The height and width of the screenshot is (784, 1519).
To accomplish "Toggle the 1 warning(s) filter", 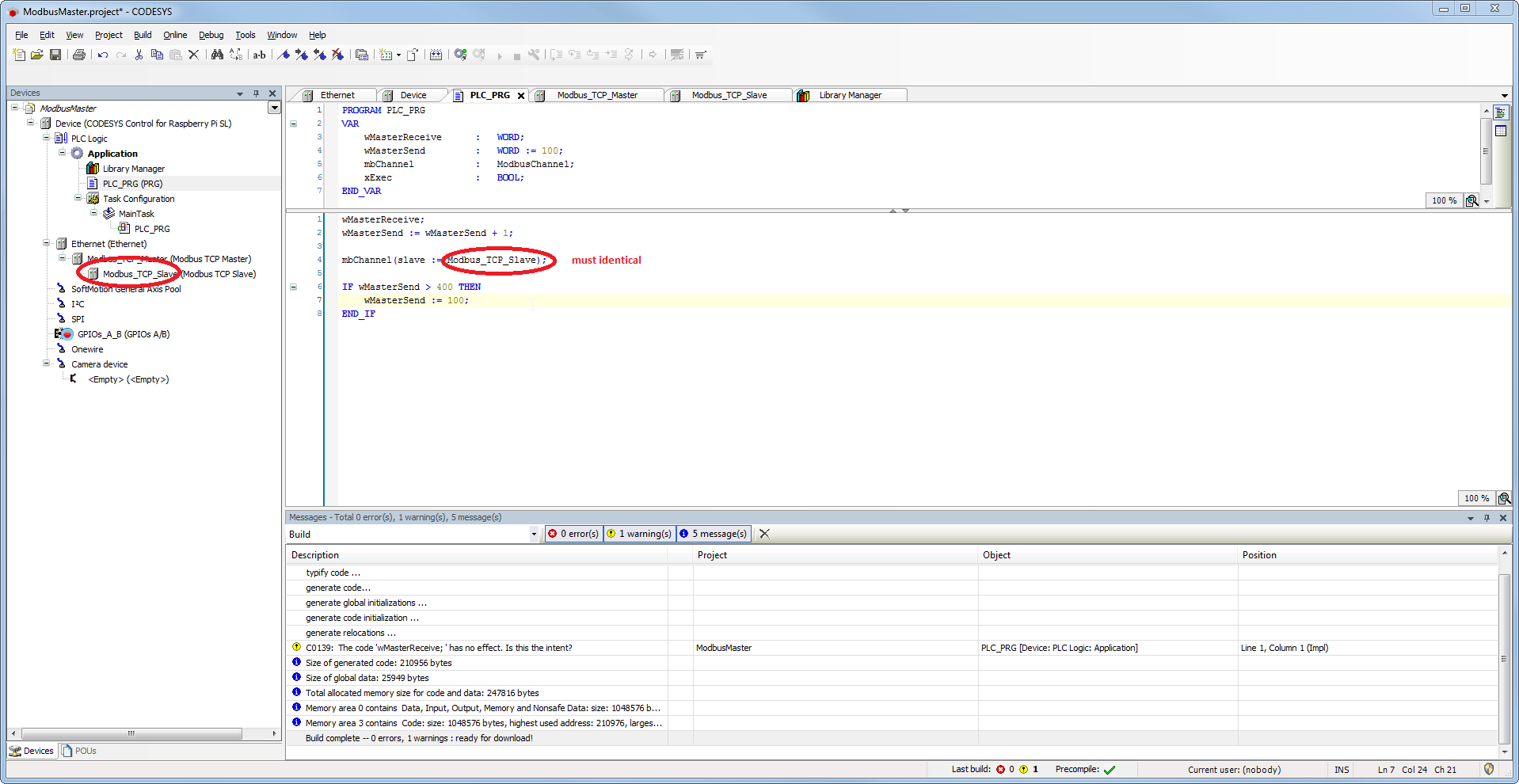I will pos(639,534).
